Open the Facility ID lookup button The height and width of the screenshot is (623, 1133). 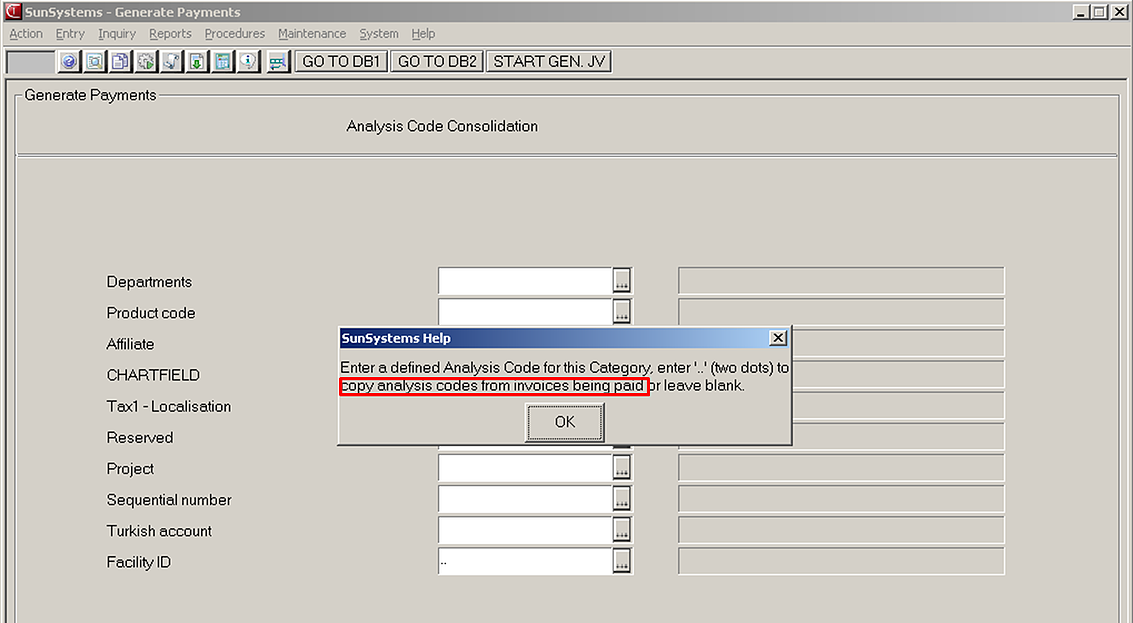621,561
